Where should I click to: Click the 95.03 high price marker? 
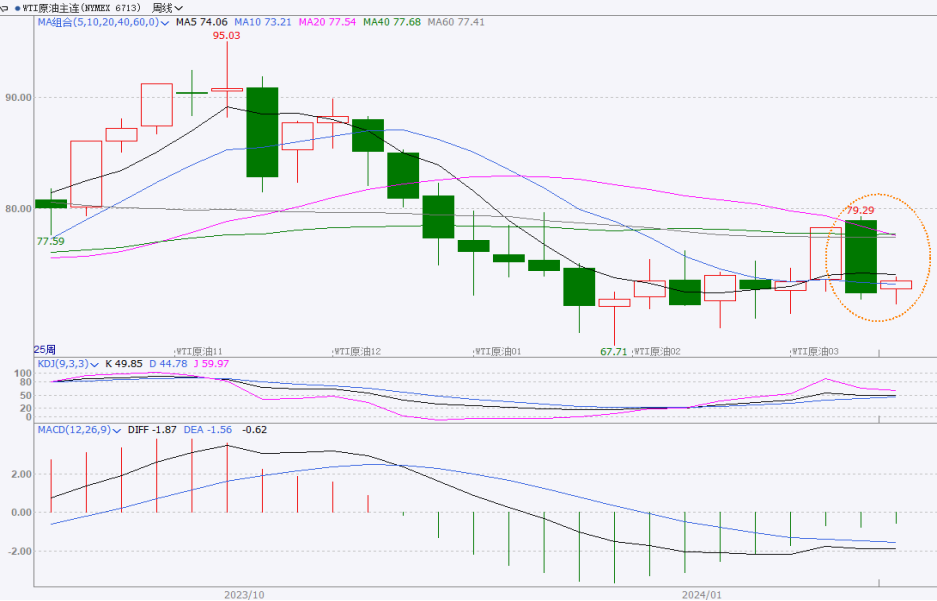pyautogui.click(x=226, y=35)
